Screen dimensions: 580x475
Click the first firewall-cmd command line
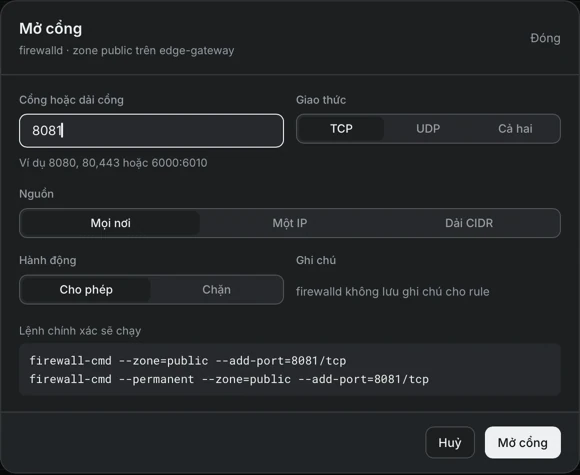pyautogui.click(x=188, y=360)
